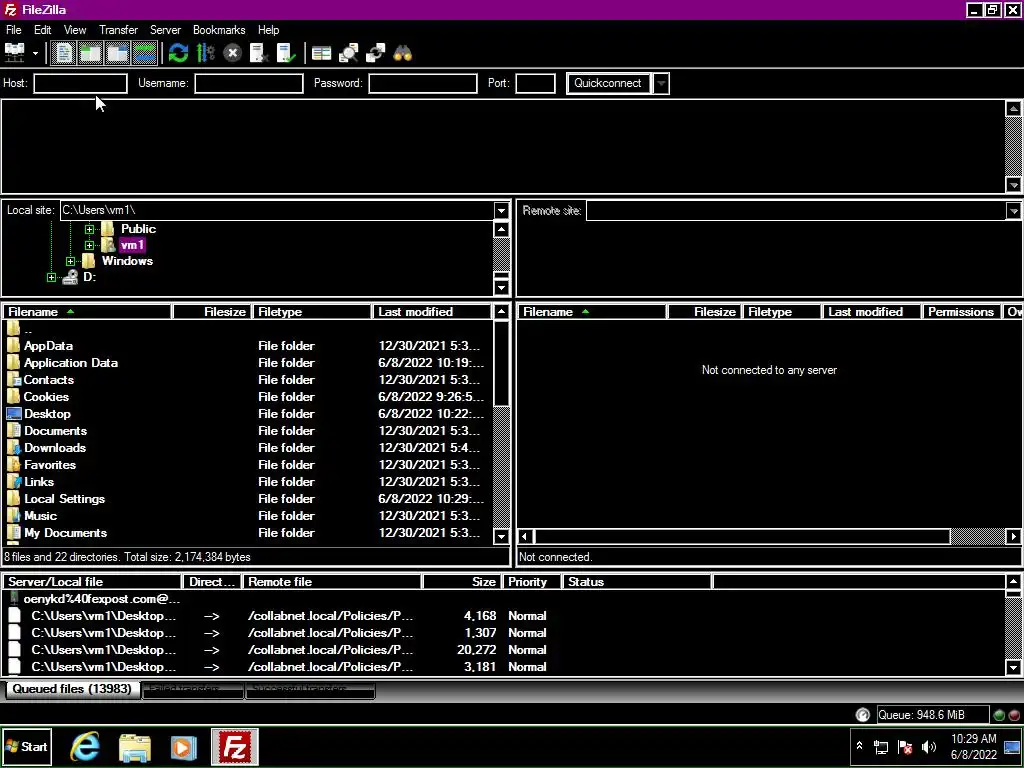Cancel the current operation
The width and height of the screenshot is (1024, 768).
click(232, 53)
